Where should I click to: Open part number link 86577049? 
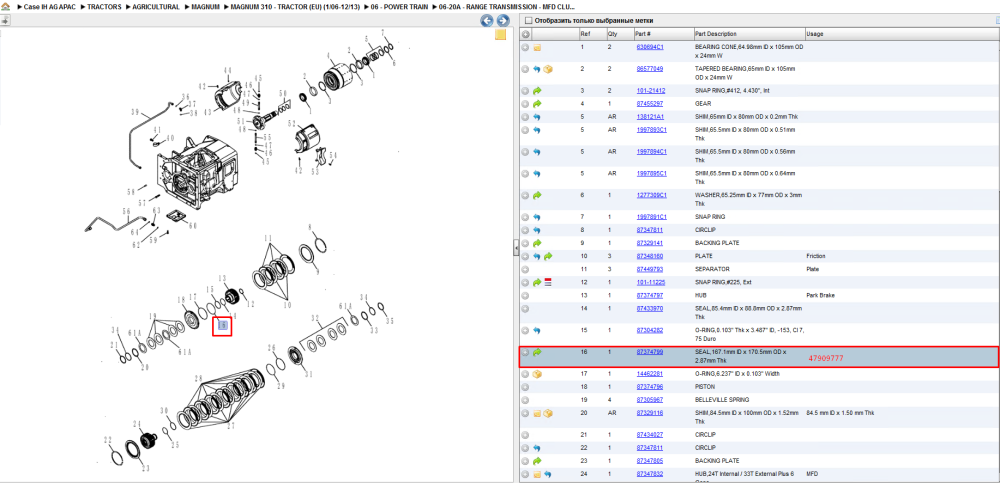[650, 69]
